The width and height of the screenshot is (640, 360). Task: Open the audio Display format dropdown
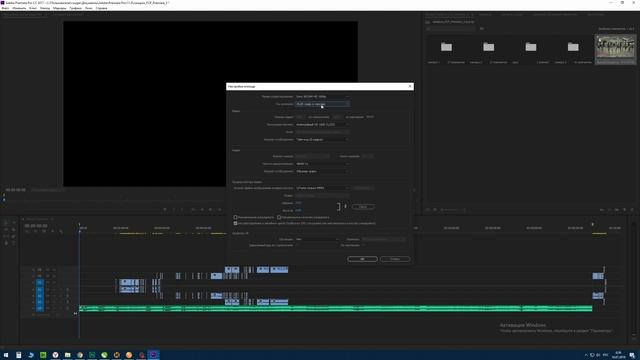(x=322, y=171)
